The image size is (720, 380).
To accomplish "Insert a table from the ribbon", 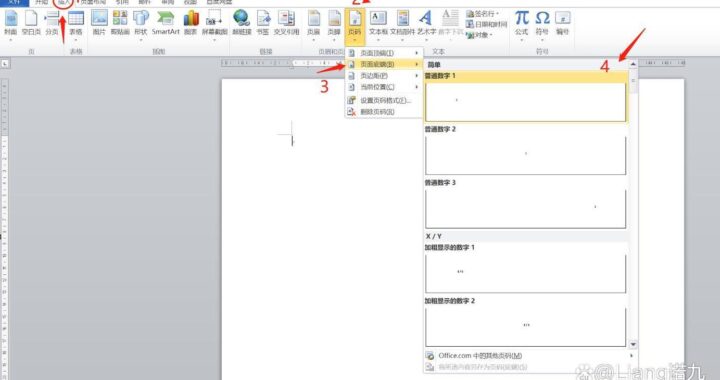I will pyautogui.click(x=76, y=23).
